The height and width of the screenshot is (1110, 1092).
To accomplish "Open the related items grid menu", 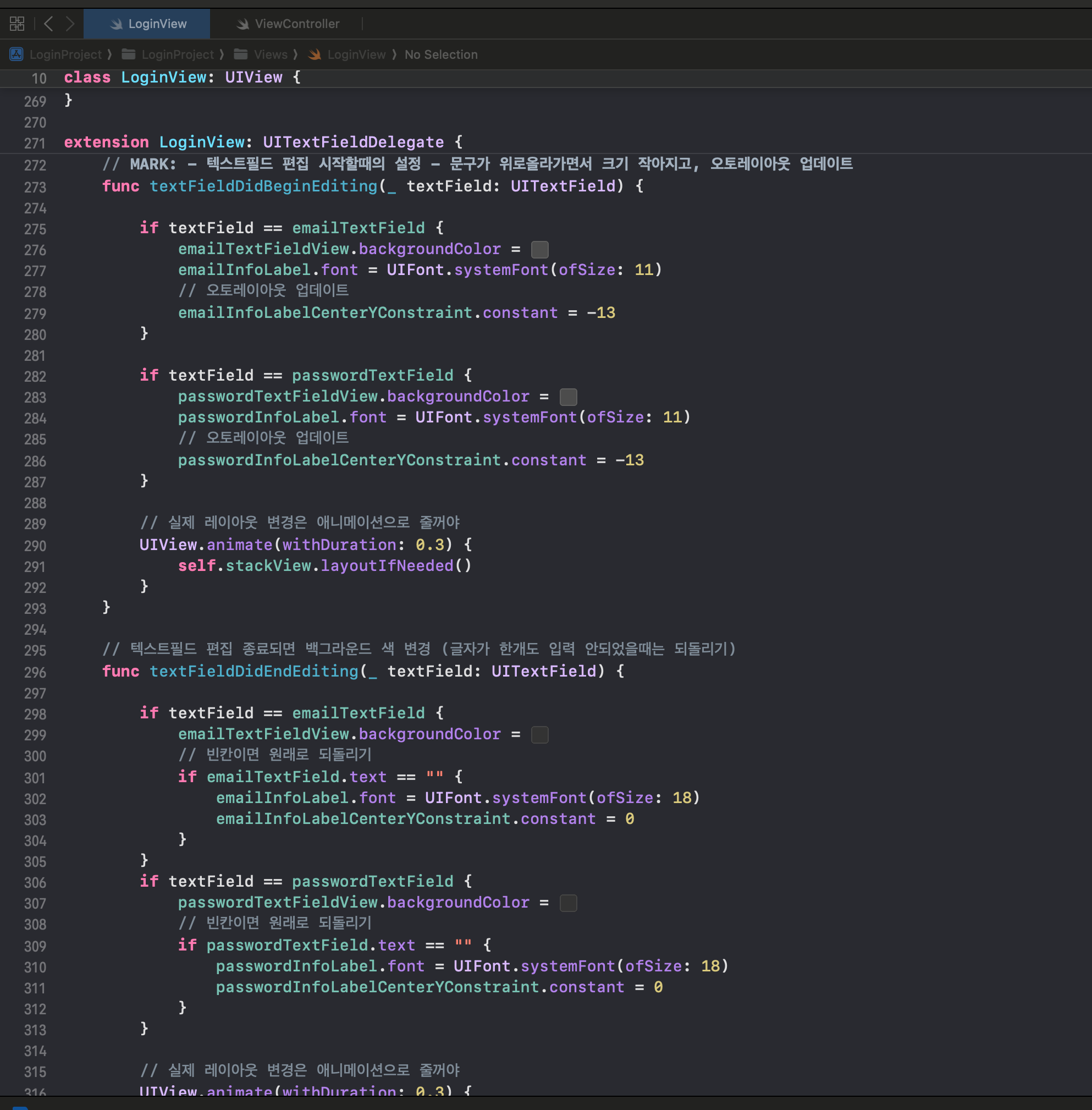I will tap(17, 24).
